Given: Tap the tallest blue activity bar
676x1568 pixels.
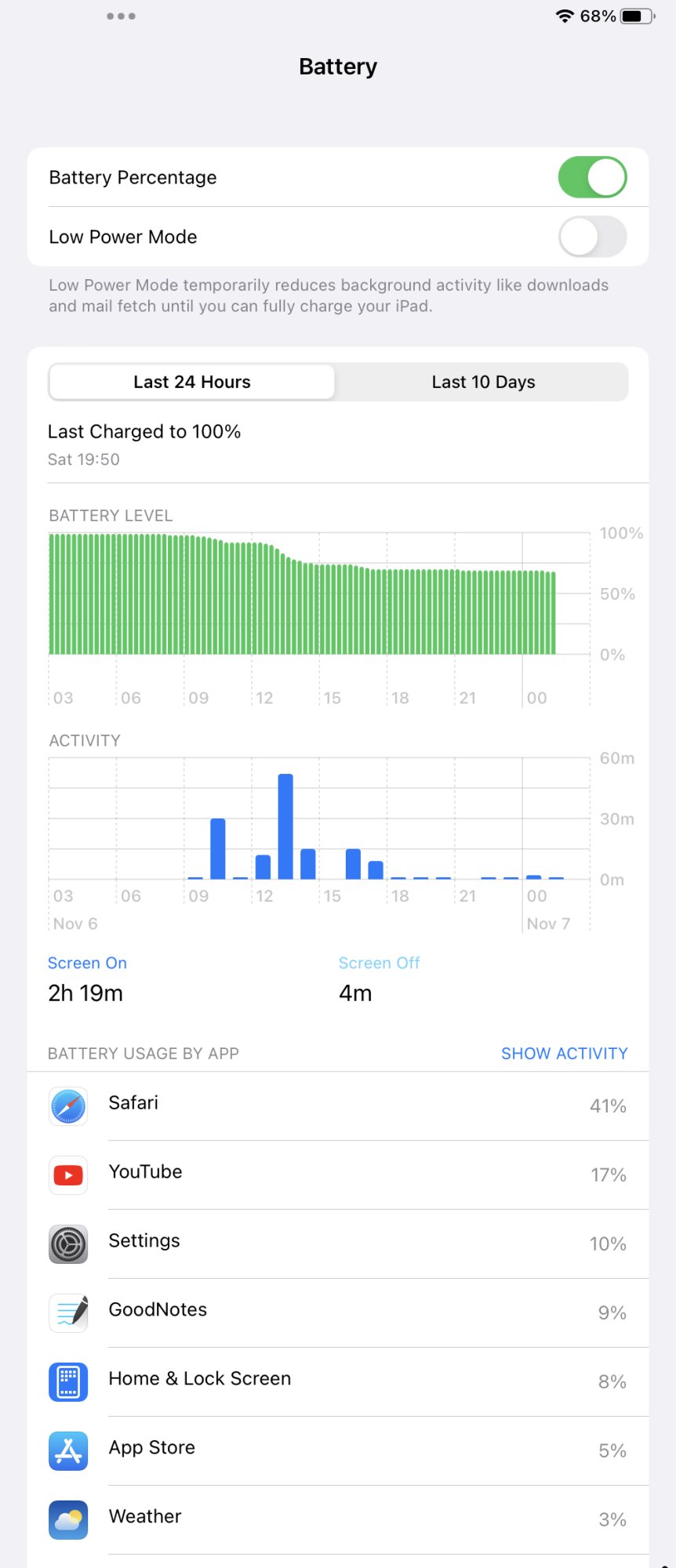Looking at the screenshot, I should tap(285, 826).
